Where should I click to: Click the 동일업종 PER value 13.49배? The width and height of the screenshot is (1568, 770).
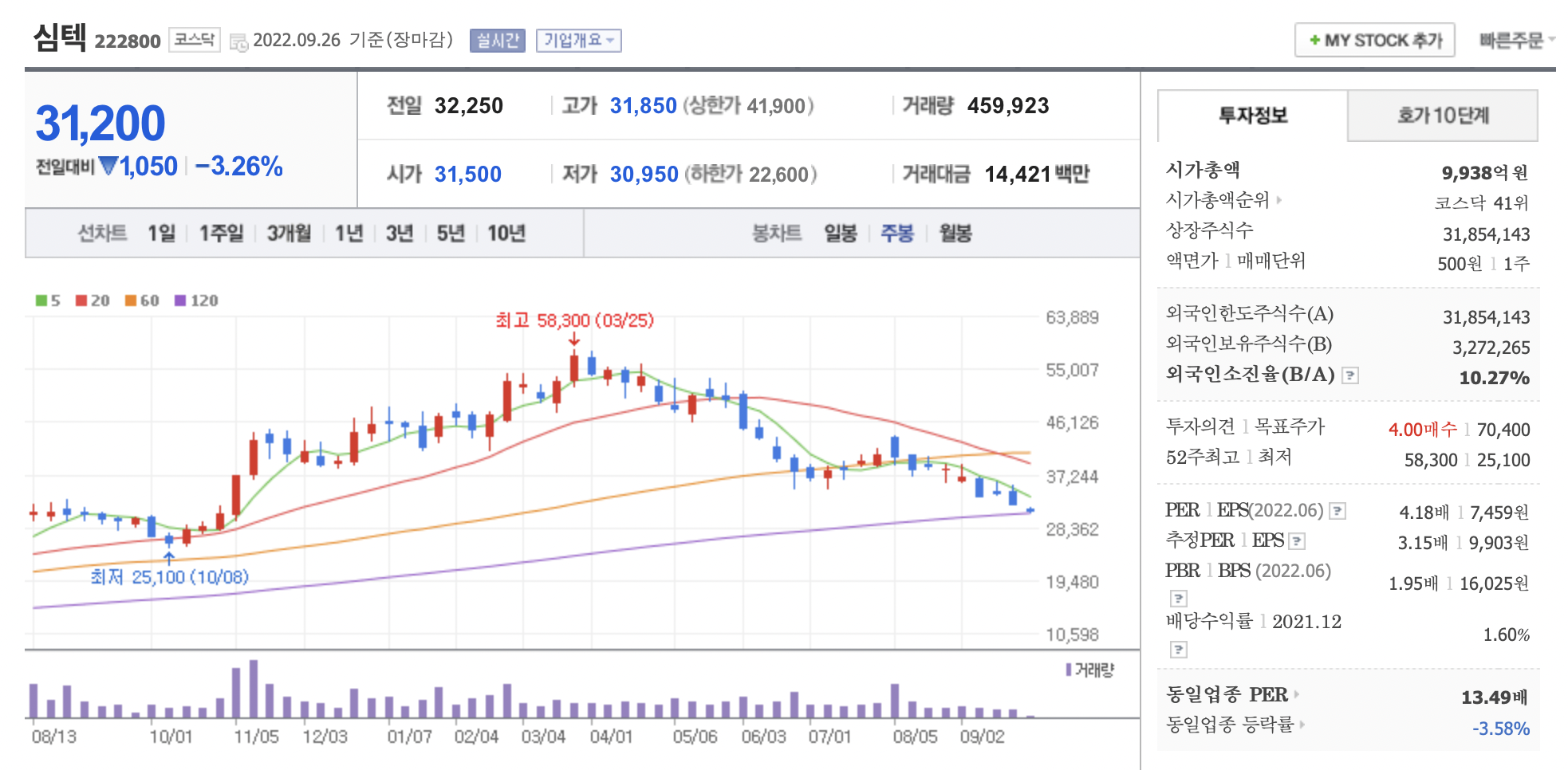pyautogui.click(x=1494, y=697)
